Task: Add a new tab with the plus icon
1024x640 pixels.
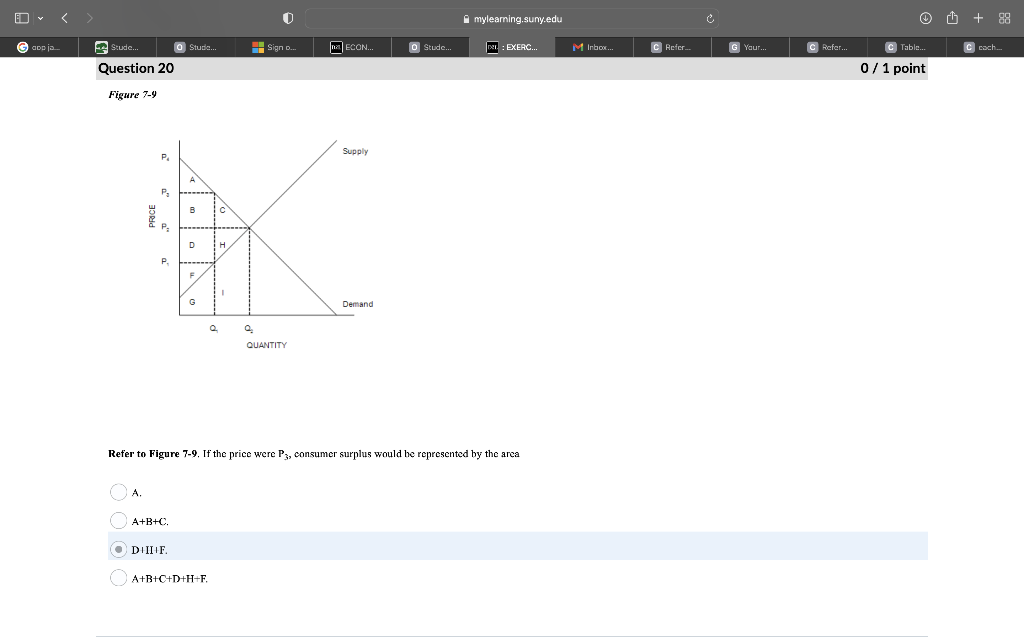Action: tap(978, 18)
